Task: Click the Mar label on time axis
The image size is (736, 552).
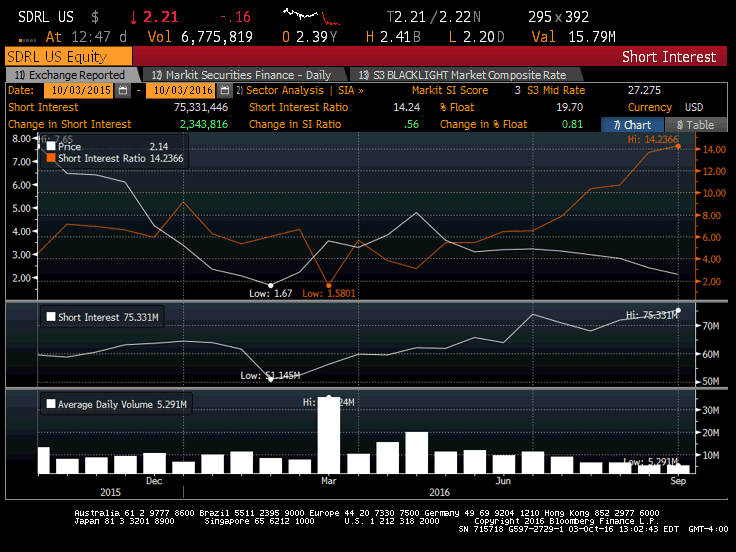Action: click(x=329, y=481)
